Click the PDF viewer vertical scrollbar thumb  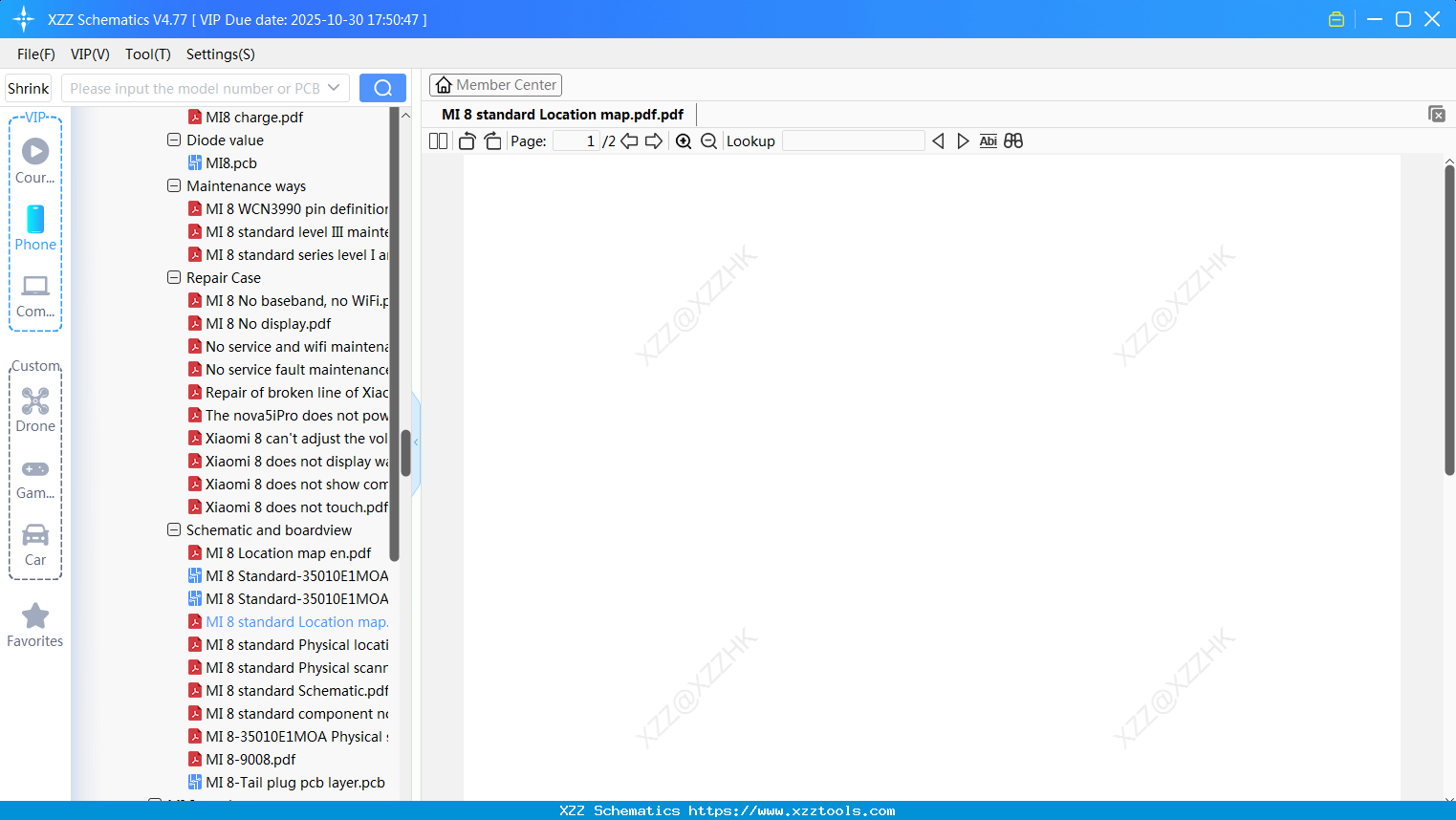click(1449, 320)
